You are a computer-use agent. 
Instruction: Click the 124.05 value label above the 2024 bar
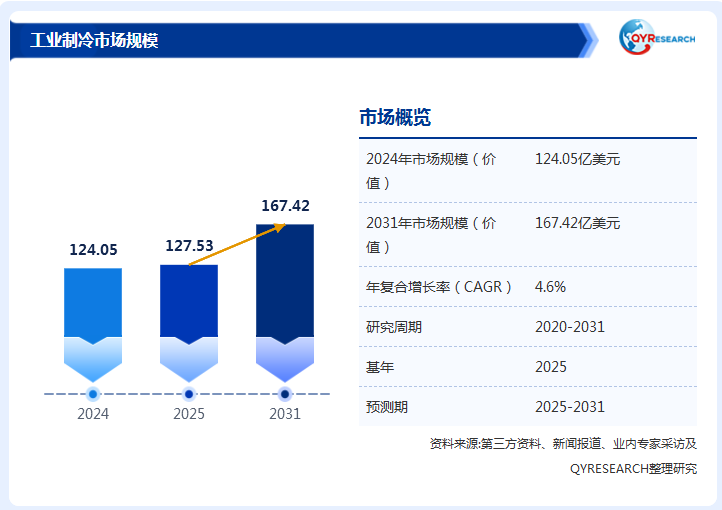tap(93, 249)
